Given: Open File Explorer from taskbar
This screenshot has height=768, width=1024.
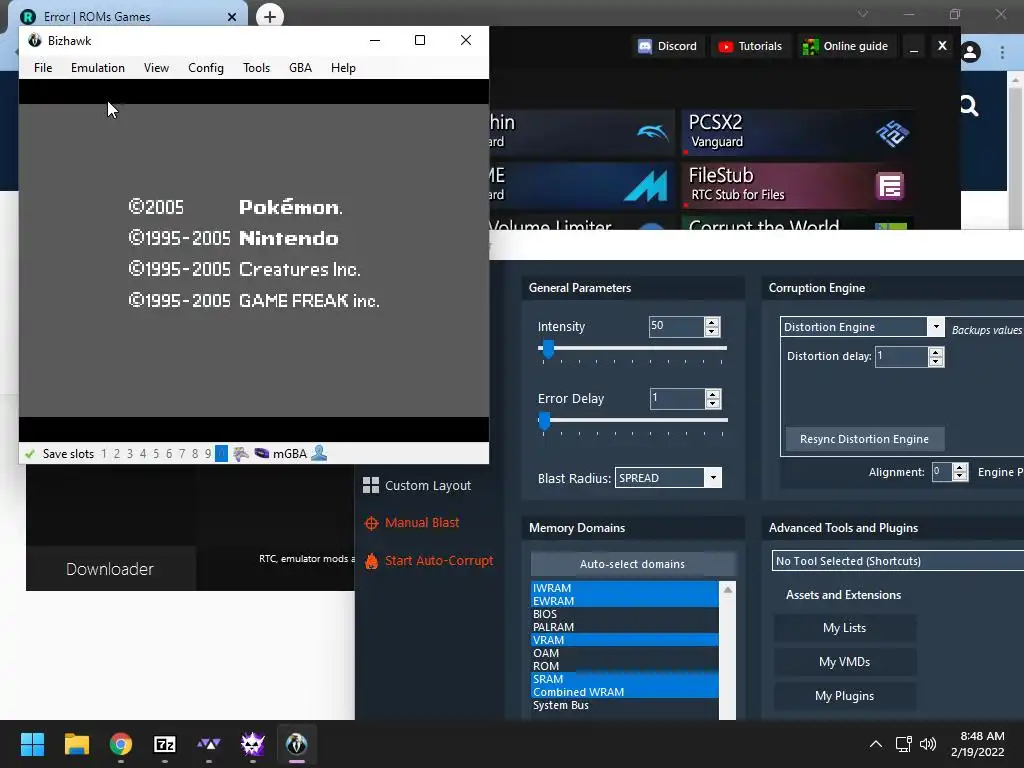Looking at the screenshot, I should 76,744.
